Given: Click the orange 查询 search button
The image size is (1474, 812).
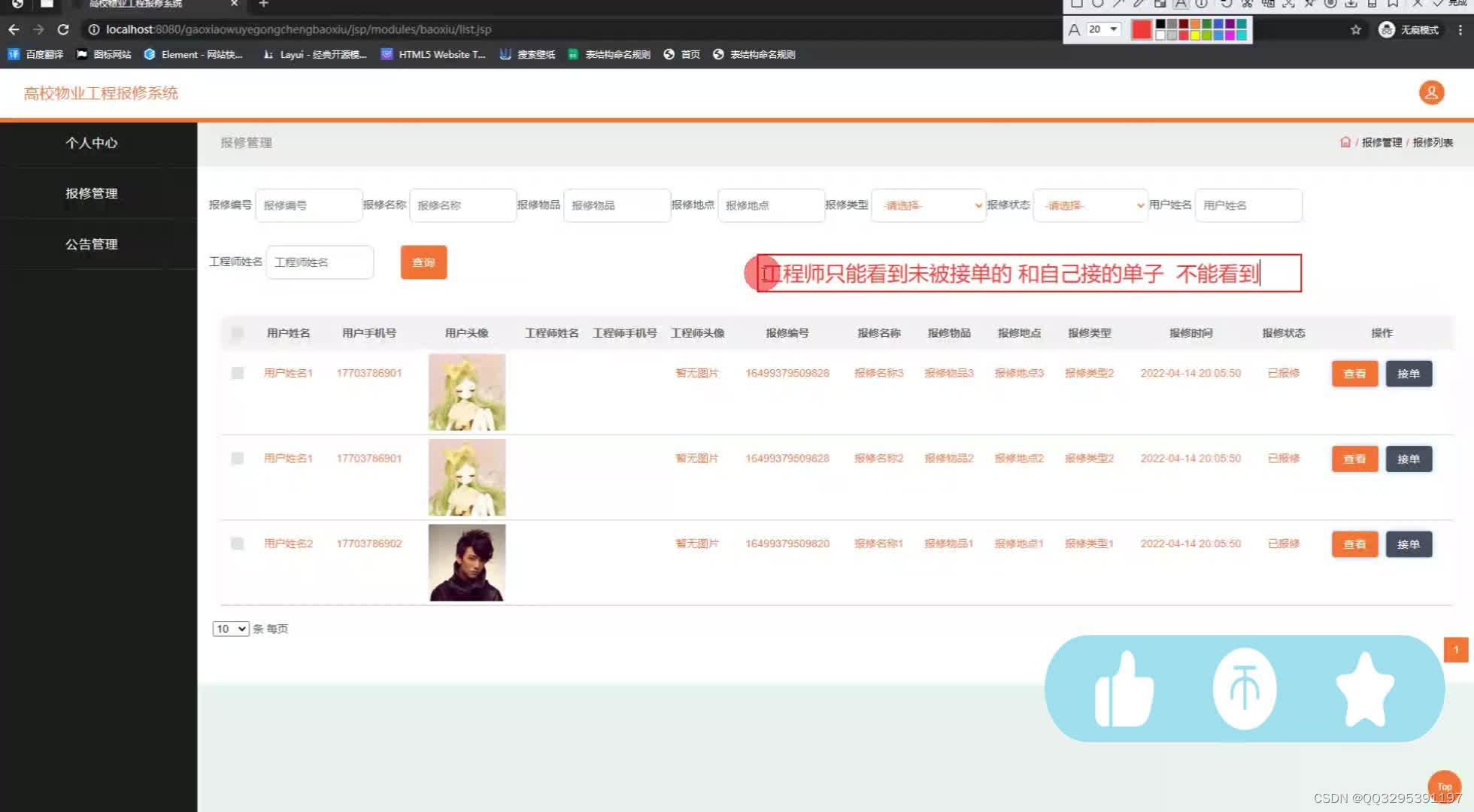Looking at the screenshot, I should [x=423, y=262].
